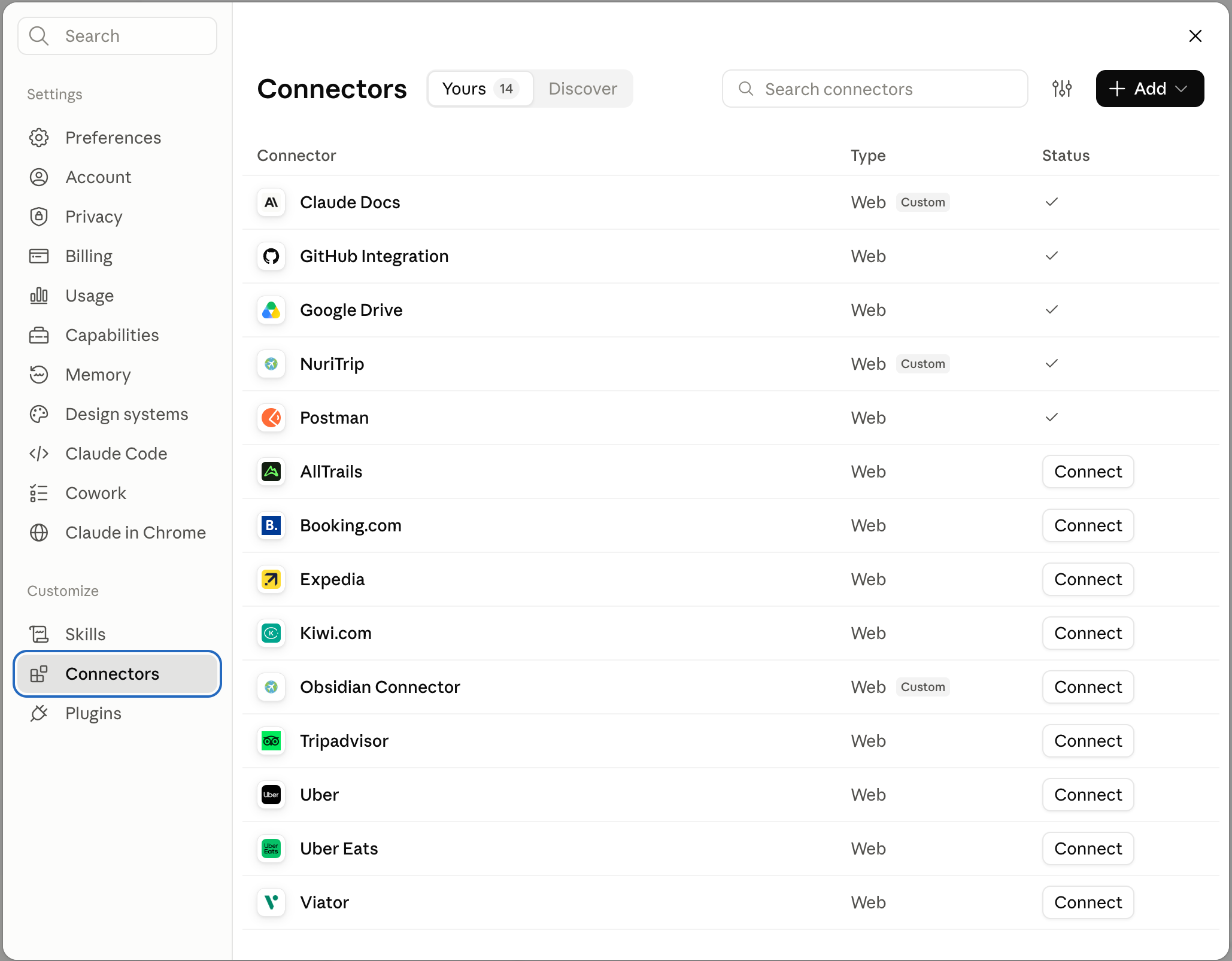This screenshot has height=961, width=1232.
Task: Click the Kiwi.com logo icon
Action: [x=271, y=633]
